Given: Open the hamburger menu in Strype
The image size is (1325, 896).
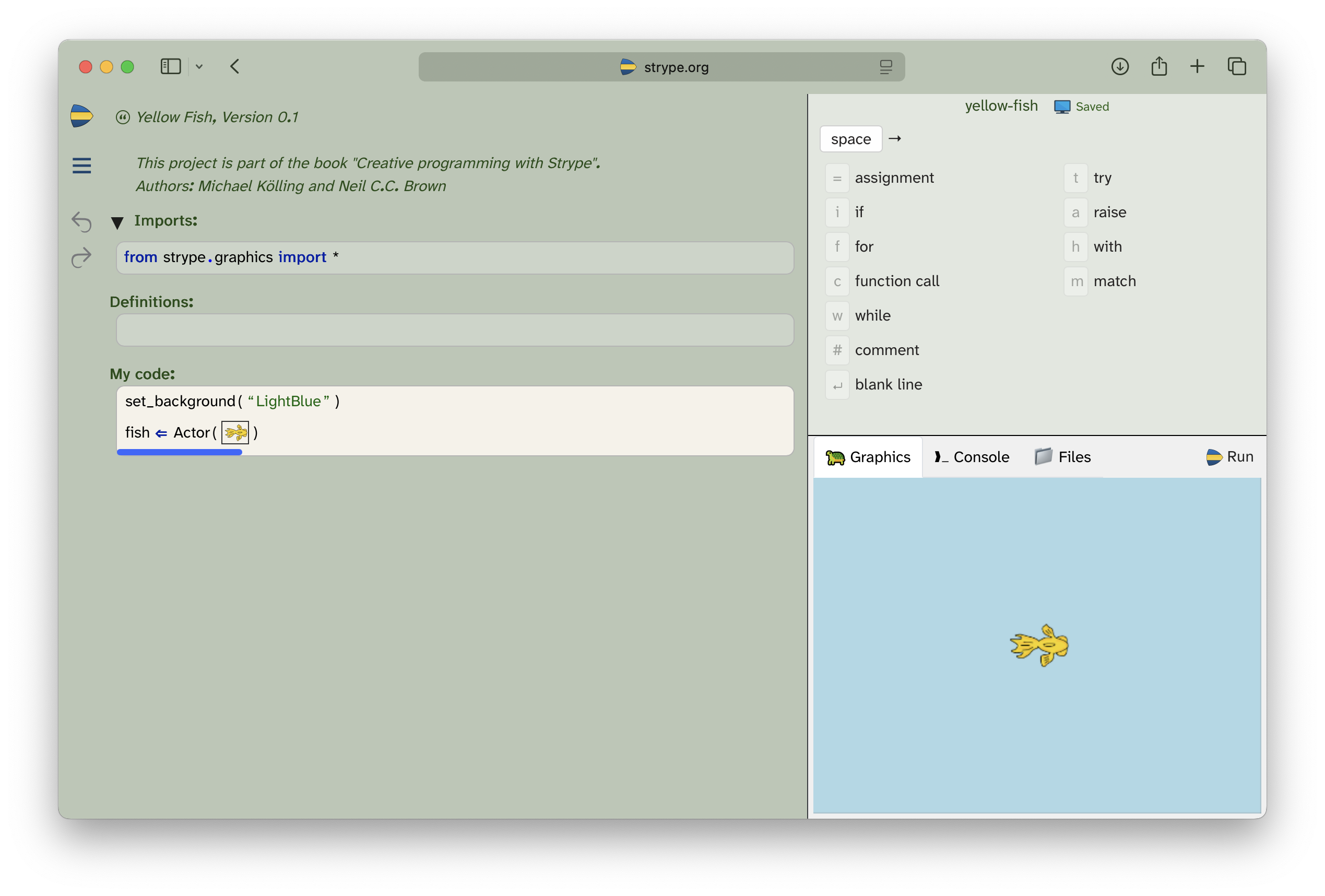Looking at the screenshot, I should 81,166.
